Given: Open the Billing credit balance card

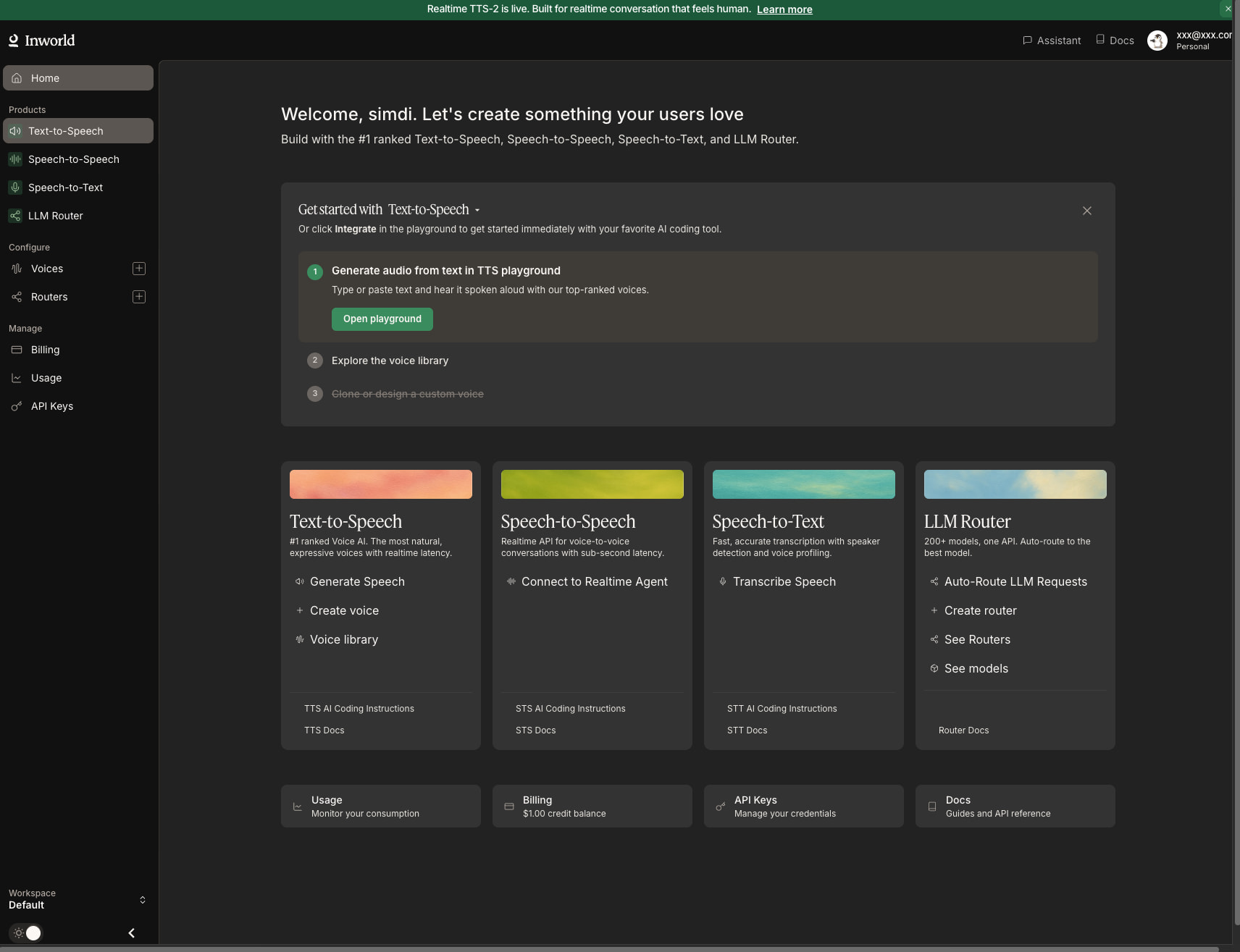Looking at the screenshot, I should tap(592, 806).
